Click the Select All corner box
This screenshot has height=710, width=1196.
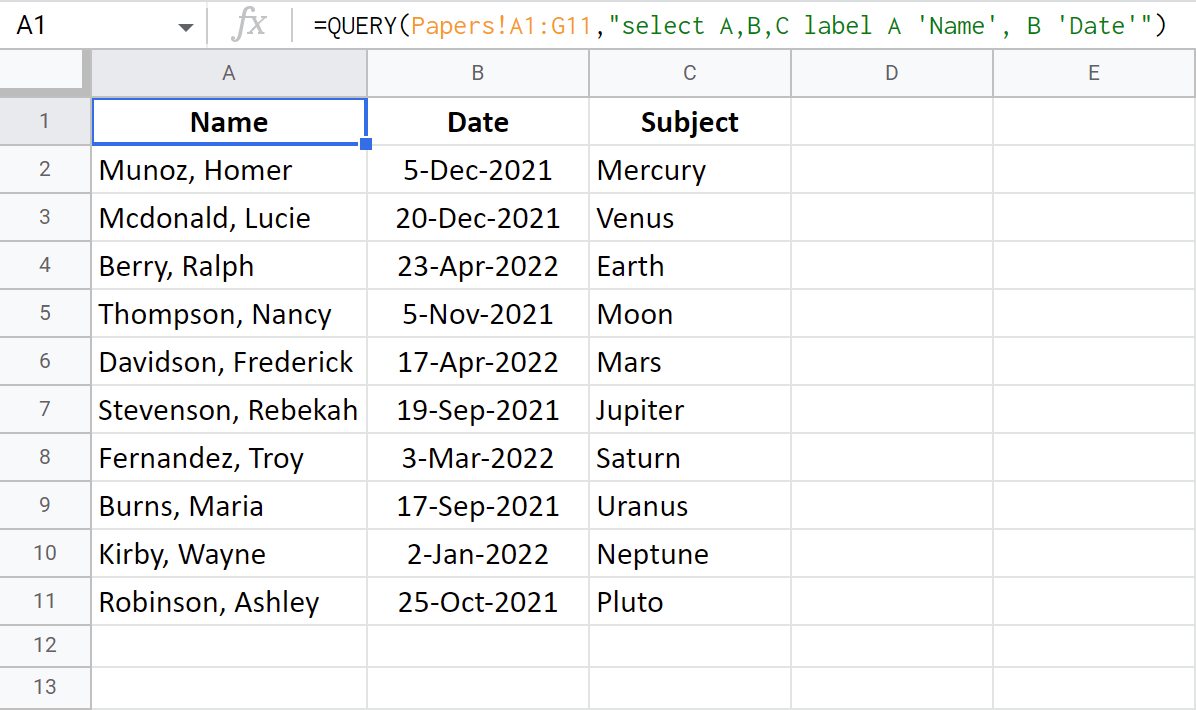coord(42,72)
